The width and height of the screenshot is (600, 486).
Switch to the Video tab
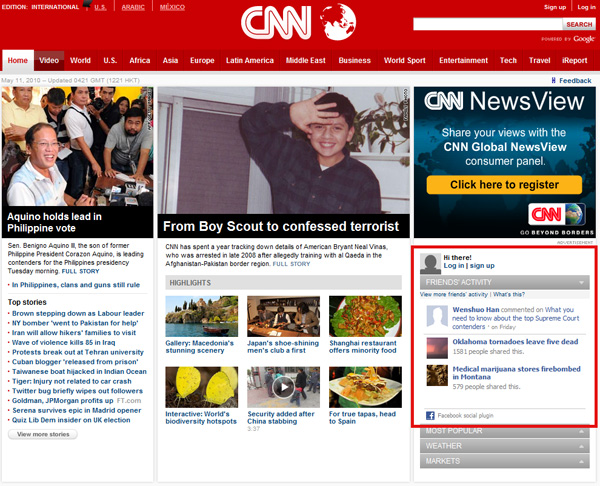click(x=49, y=60)
